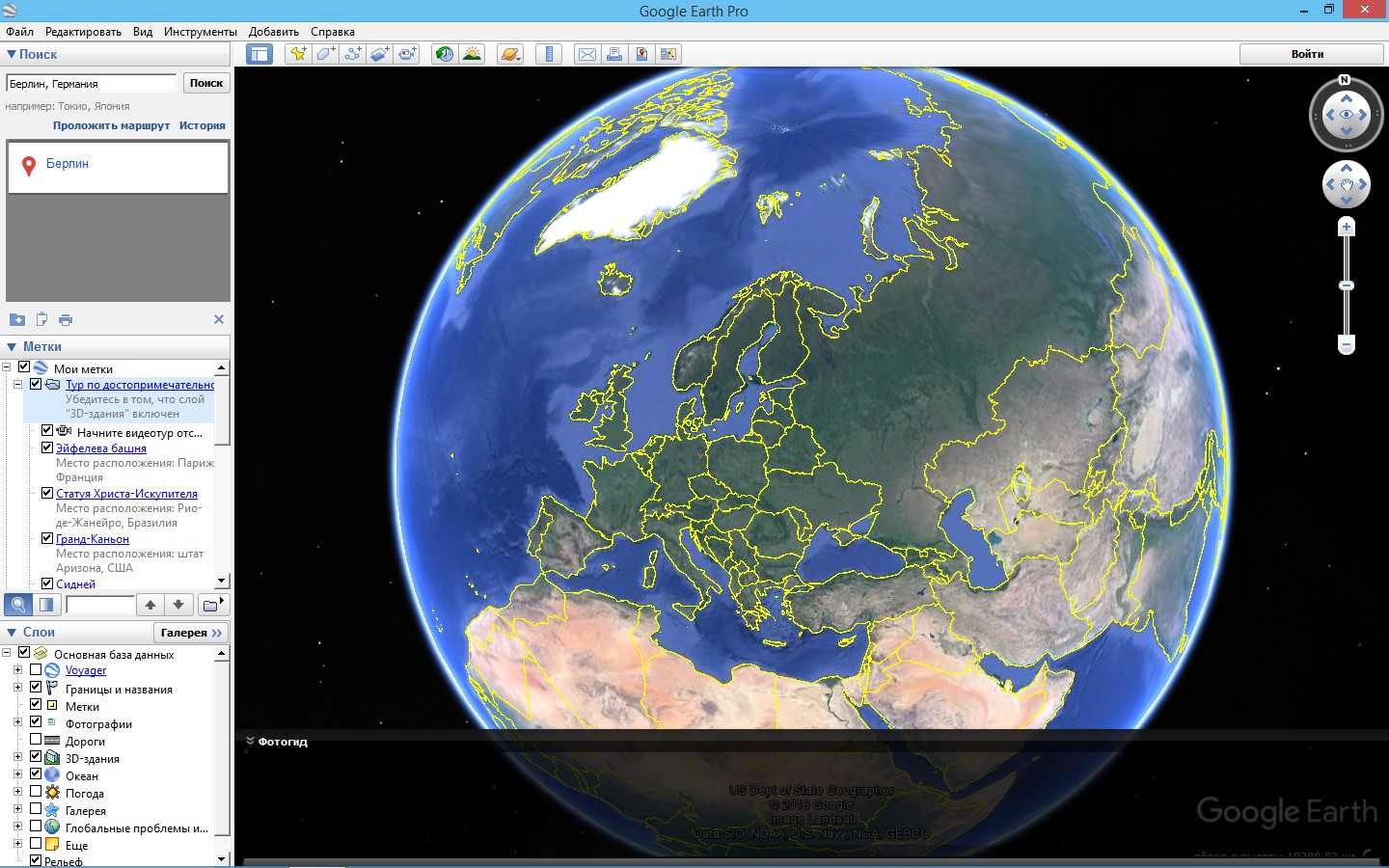Viewport: 1389px width, 868px height.
Task: Disable Границы и названия layer
Action: click(36, 687)
